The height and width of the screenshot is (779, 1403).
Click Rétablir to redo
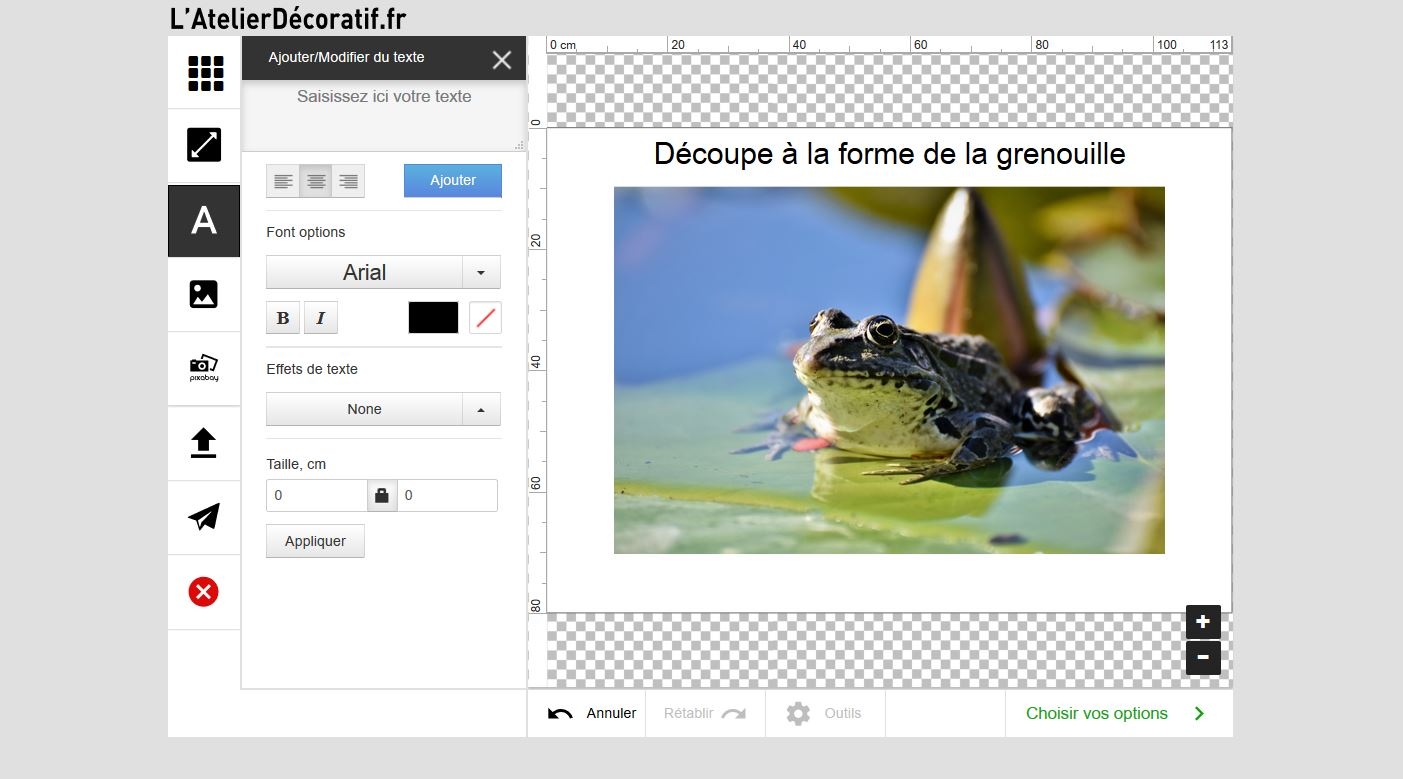coord(705,714)
